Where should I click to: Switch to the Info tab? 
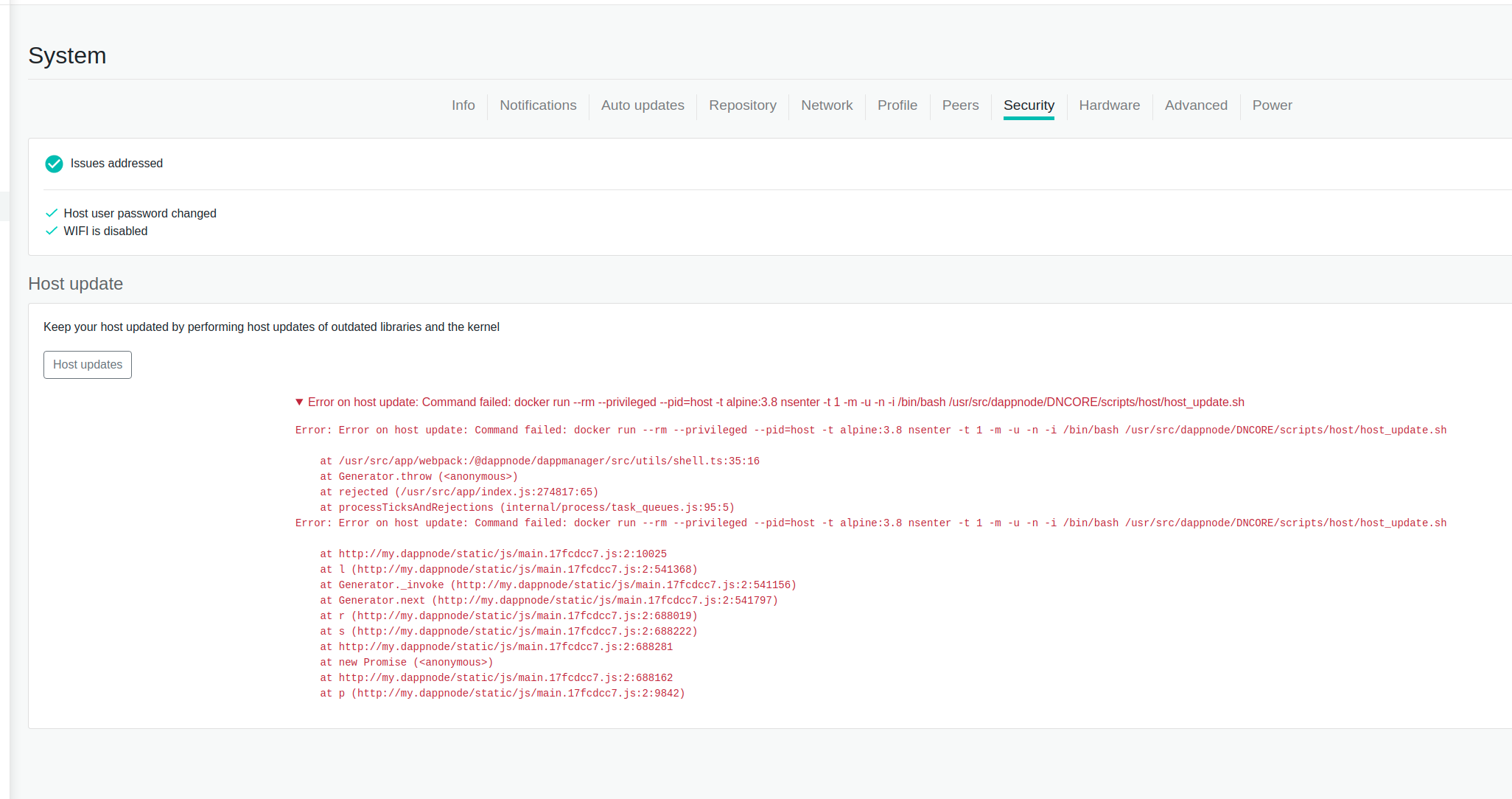click(x=463, y=105)
